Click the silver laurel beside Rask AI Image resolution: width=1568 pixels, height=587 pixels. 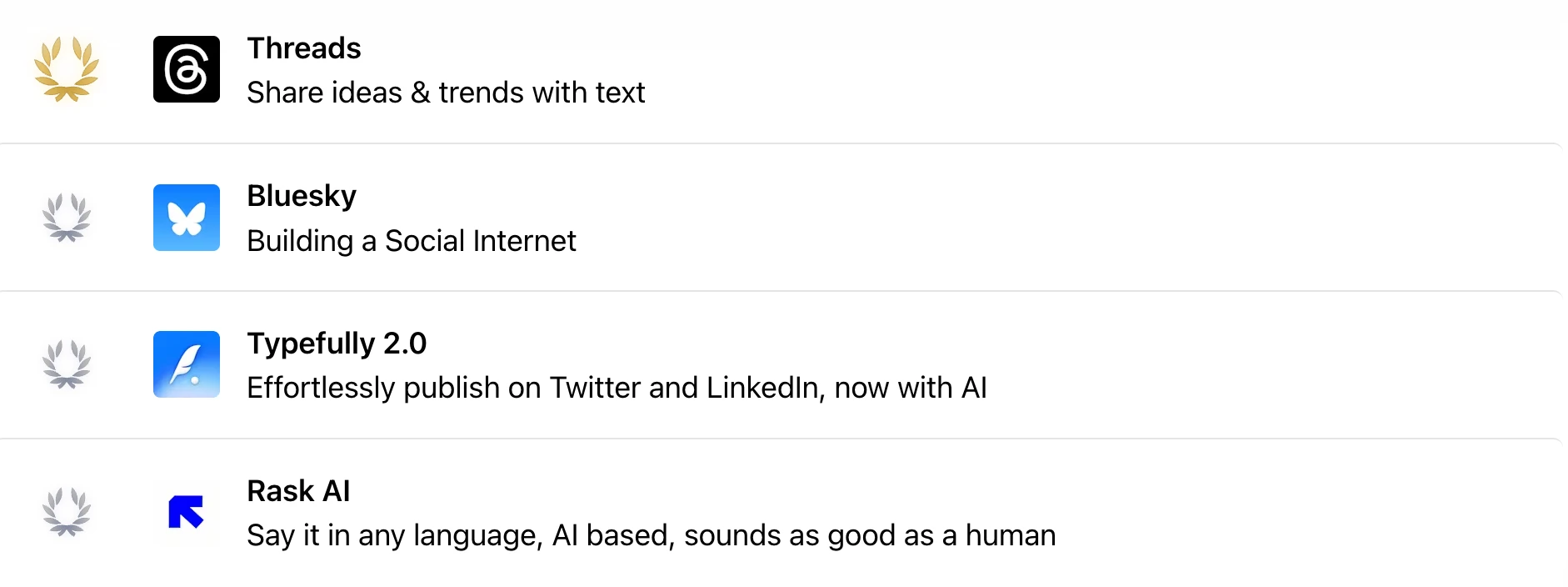pyautogui.click(x=67, y=512)
